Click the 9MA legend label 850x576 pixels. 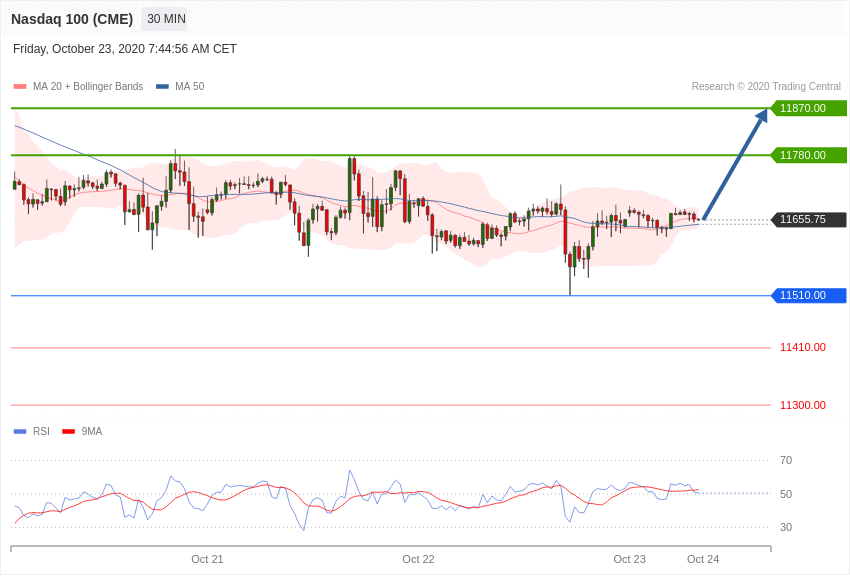pyautogui.click(x=92, y=431)
